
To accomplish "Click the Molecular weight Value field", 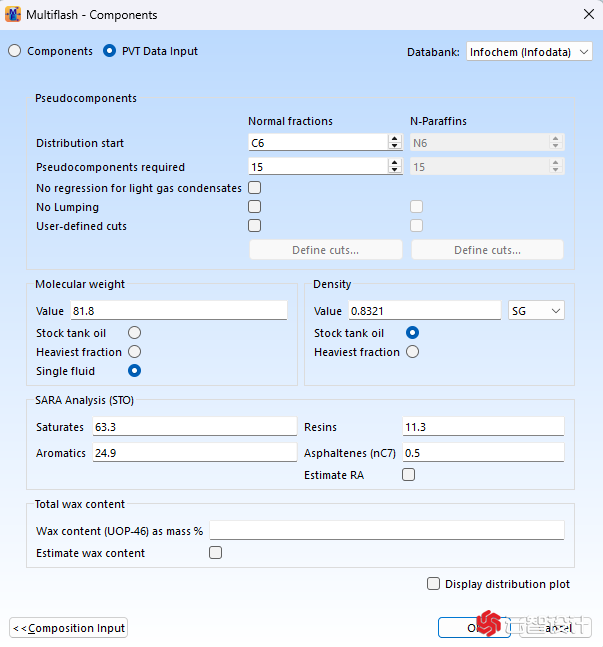I will point(179,310).
